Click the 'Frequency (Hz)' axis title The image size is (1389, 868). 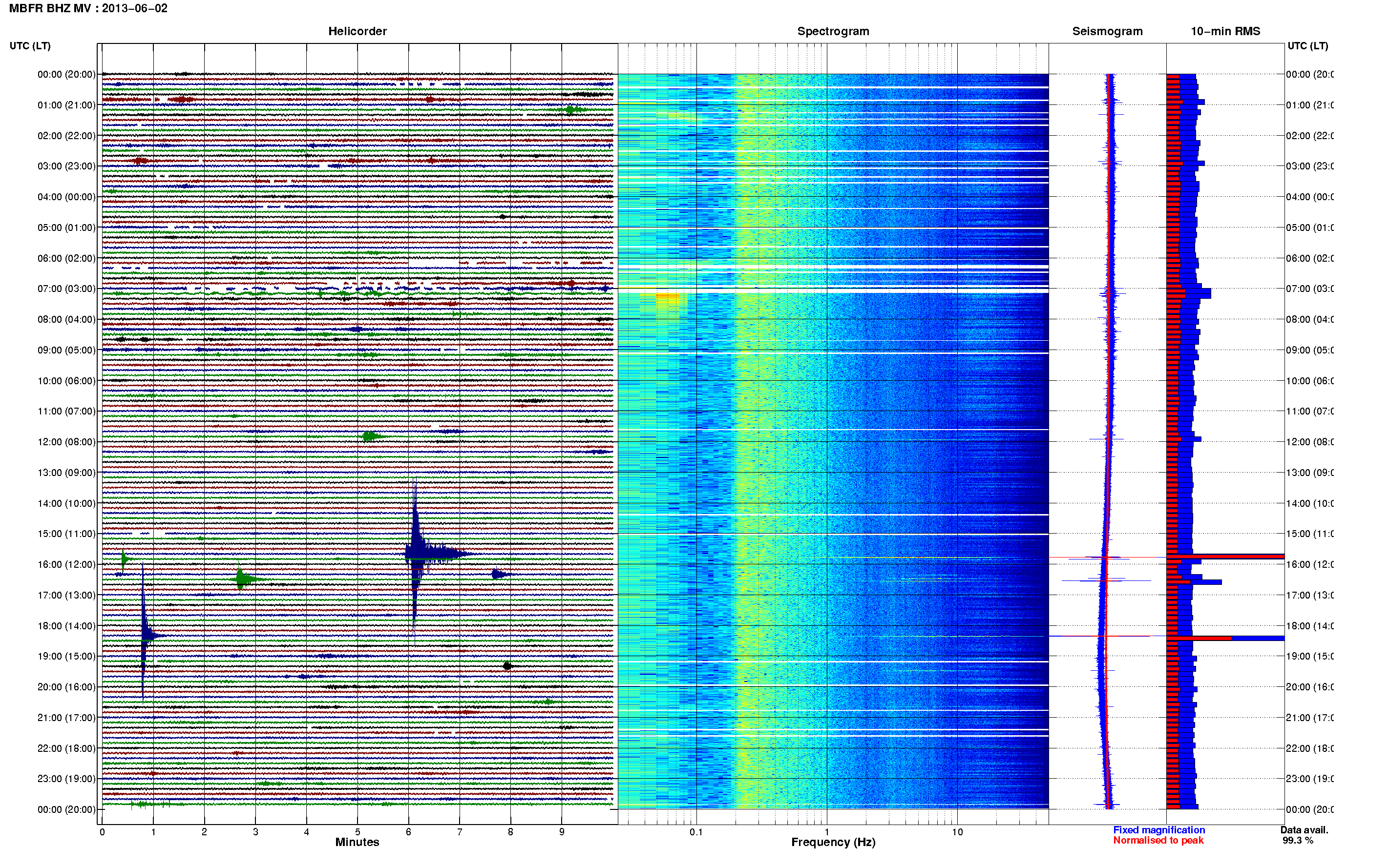(833, 842)
